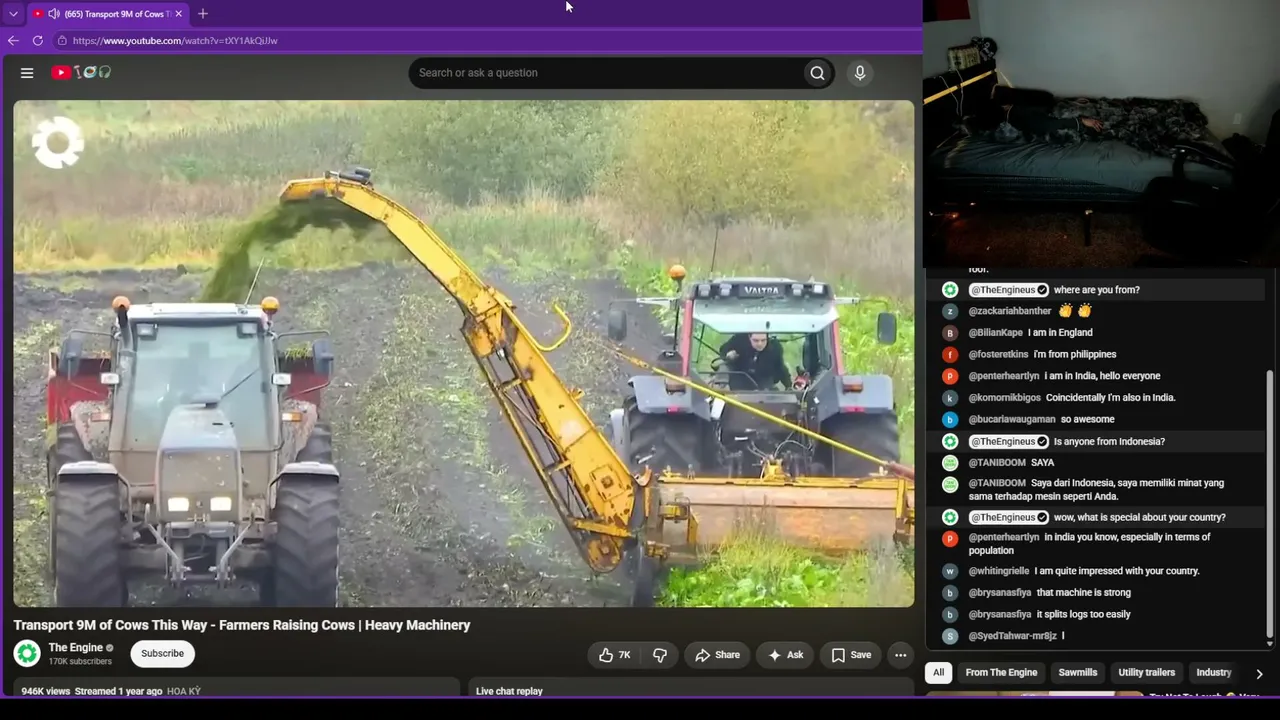
Task: Click the 'Is anyone from Indonesia?' author badge
Action: [x=1009, y=441]
